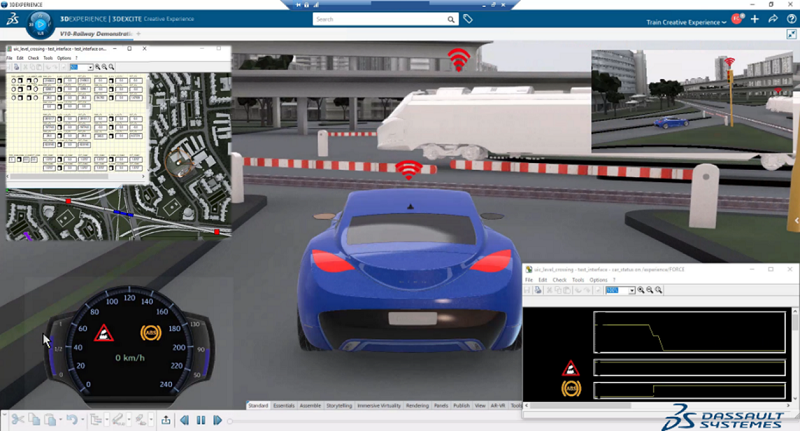Open File menu in test_interface window
The height and width of the screenshot is (431, 800).
(x=9, y=58)
